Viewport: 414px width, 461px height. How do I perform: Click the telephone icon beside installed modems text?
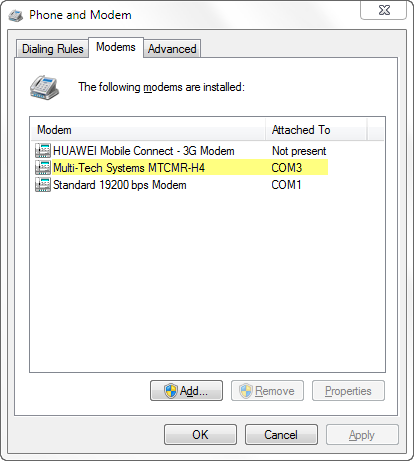[x=44, y=88]
